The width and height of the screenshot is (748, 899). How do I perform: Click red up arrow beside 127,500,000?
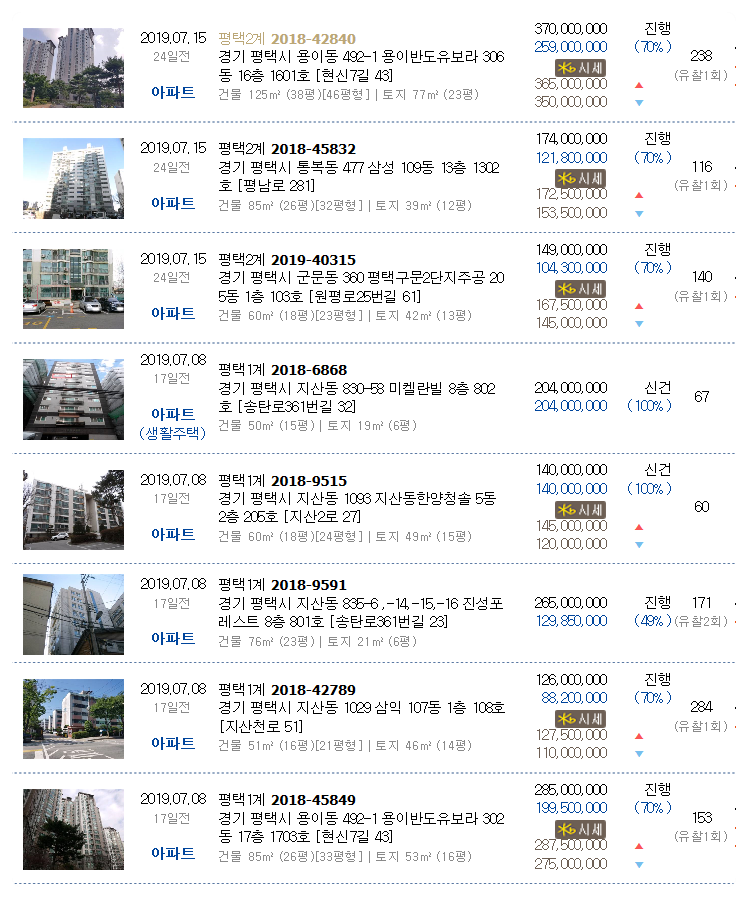coord(639,736)
